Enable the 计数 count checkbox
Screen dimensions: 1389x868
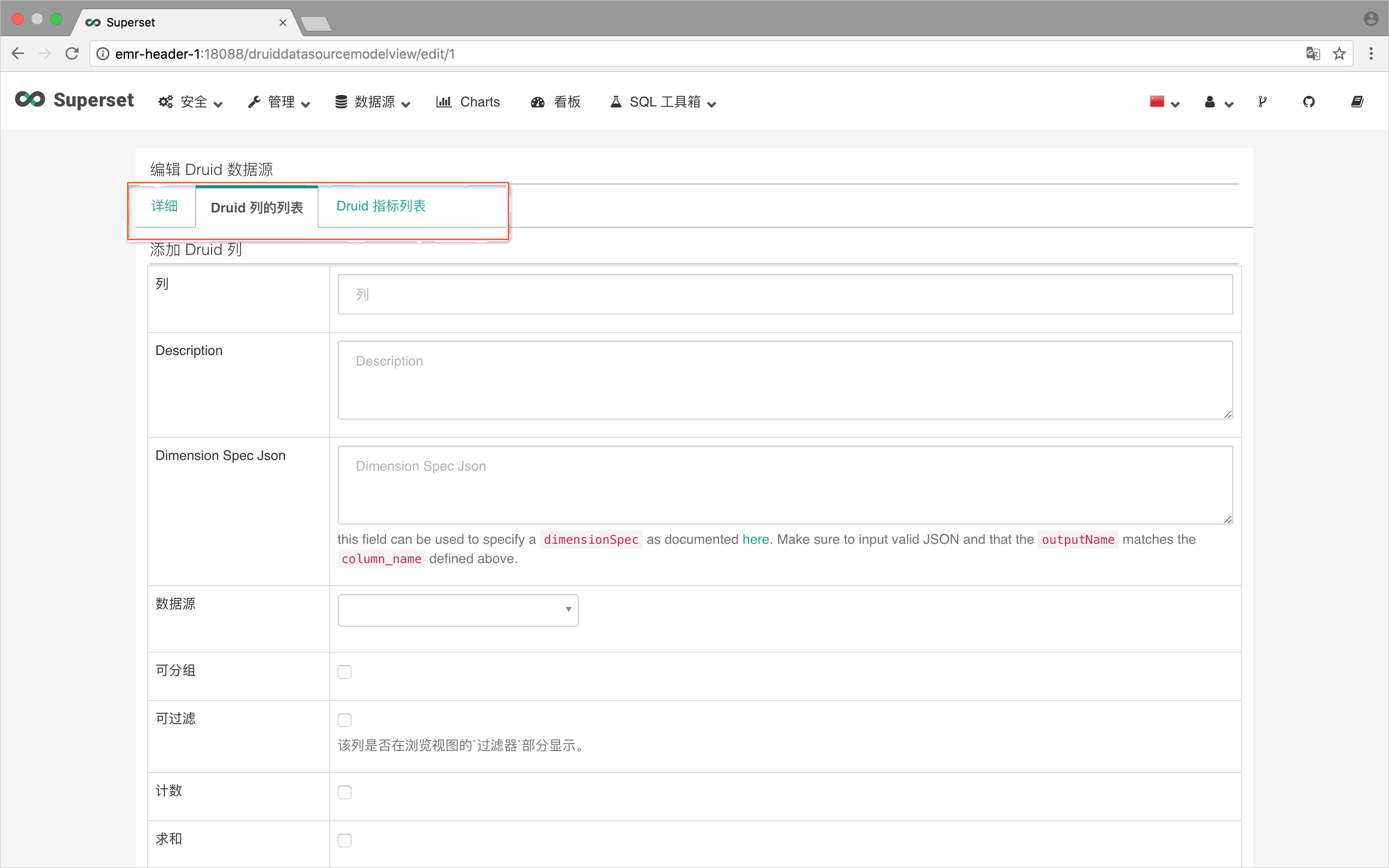point(344,791)
